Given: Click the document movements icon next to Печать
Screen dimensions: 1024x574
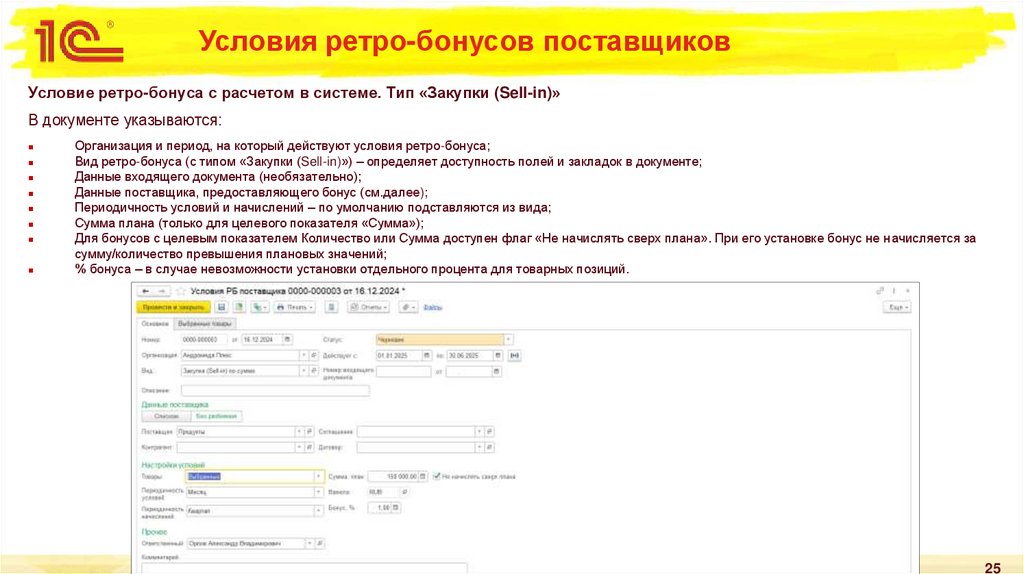Looking at the screenshot, I should click(x=332, y=307).
